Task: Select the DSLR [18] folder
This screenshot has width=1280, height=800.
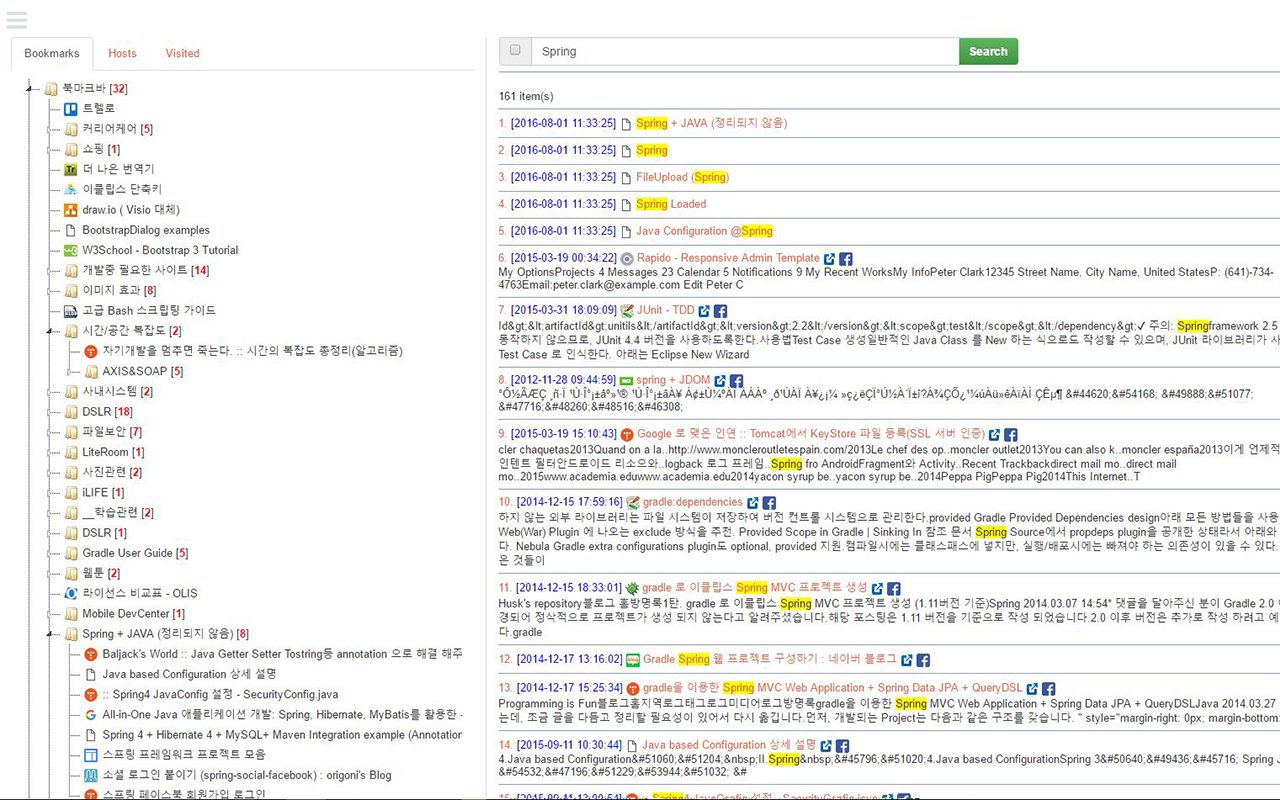Action: tap(107, 412)
